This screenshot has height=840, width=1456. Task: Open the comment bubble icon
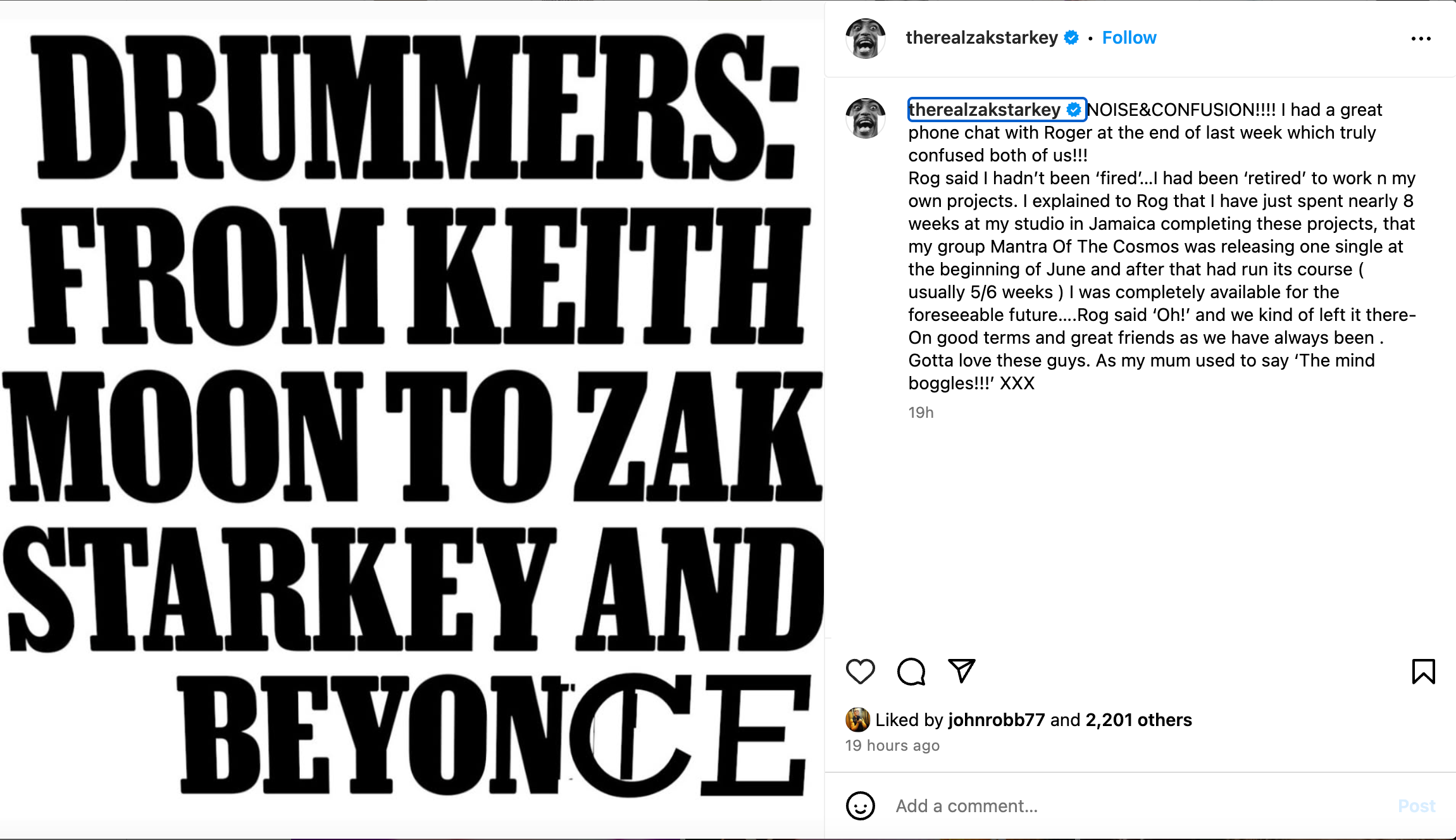tap(911, 672)
